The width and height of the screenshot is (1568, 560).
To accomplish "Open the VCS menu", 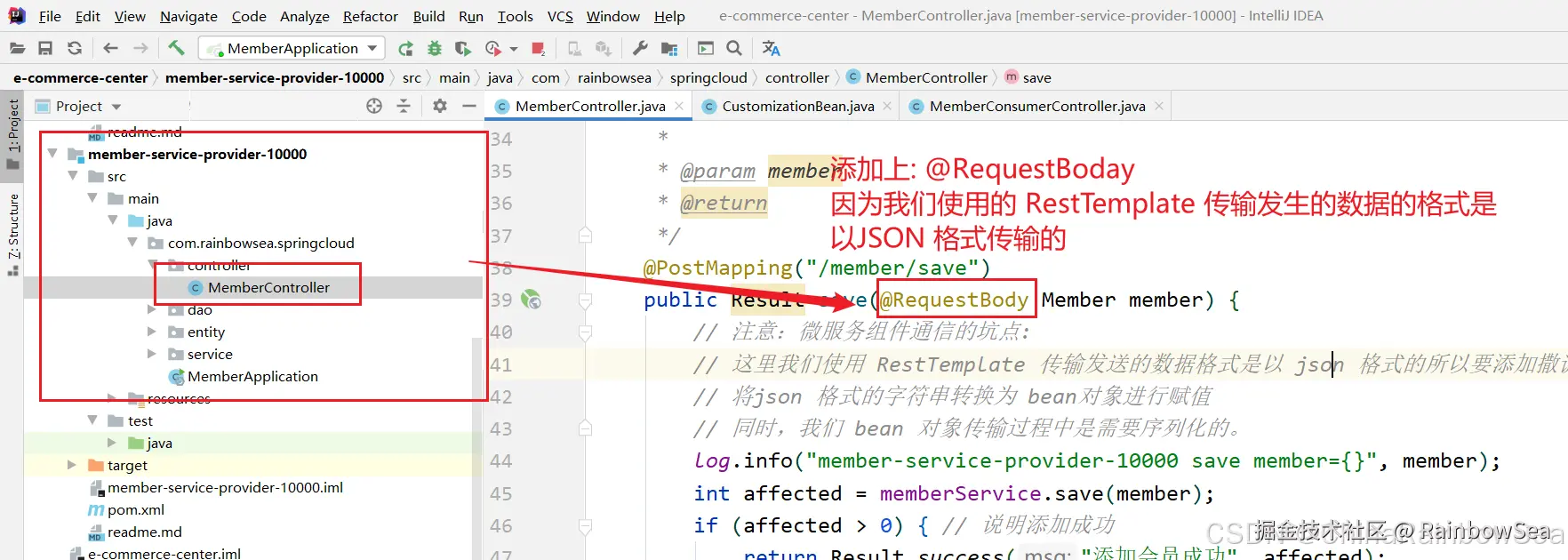I will pyautogui.click(x=560, y=16).
